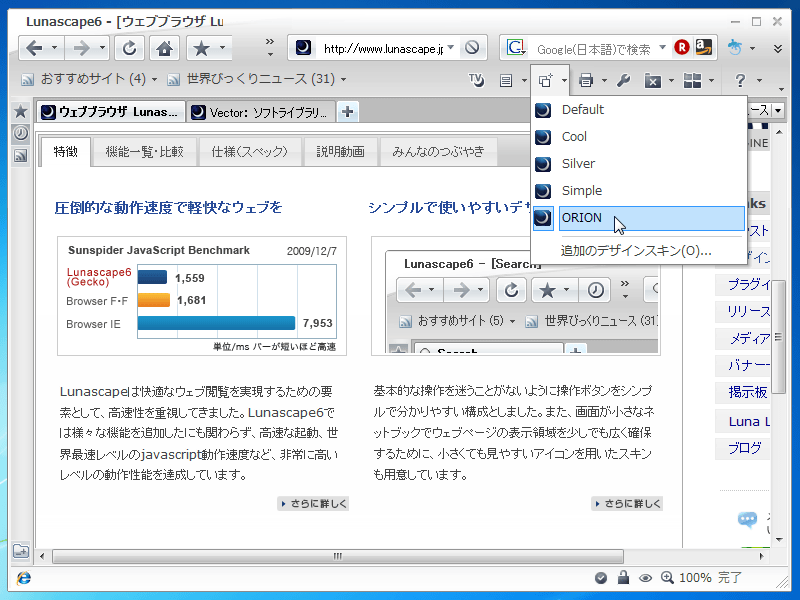Image resolution: width=800 pixels, height=600 pixels.
Task: Open the 説明動画 page tab
Action: click(340, 152)
